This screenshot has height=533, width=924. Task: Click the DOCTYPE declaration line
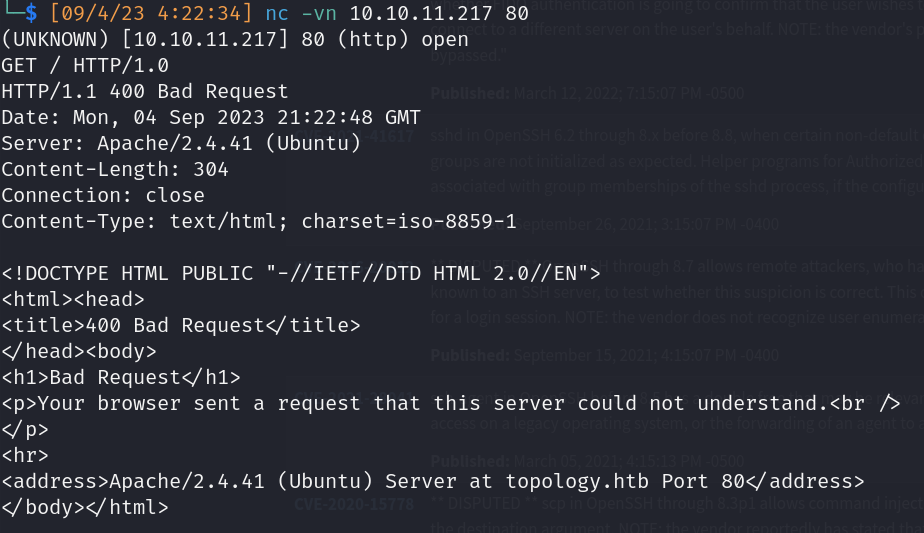301,273
